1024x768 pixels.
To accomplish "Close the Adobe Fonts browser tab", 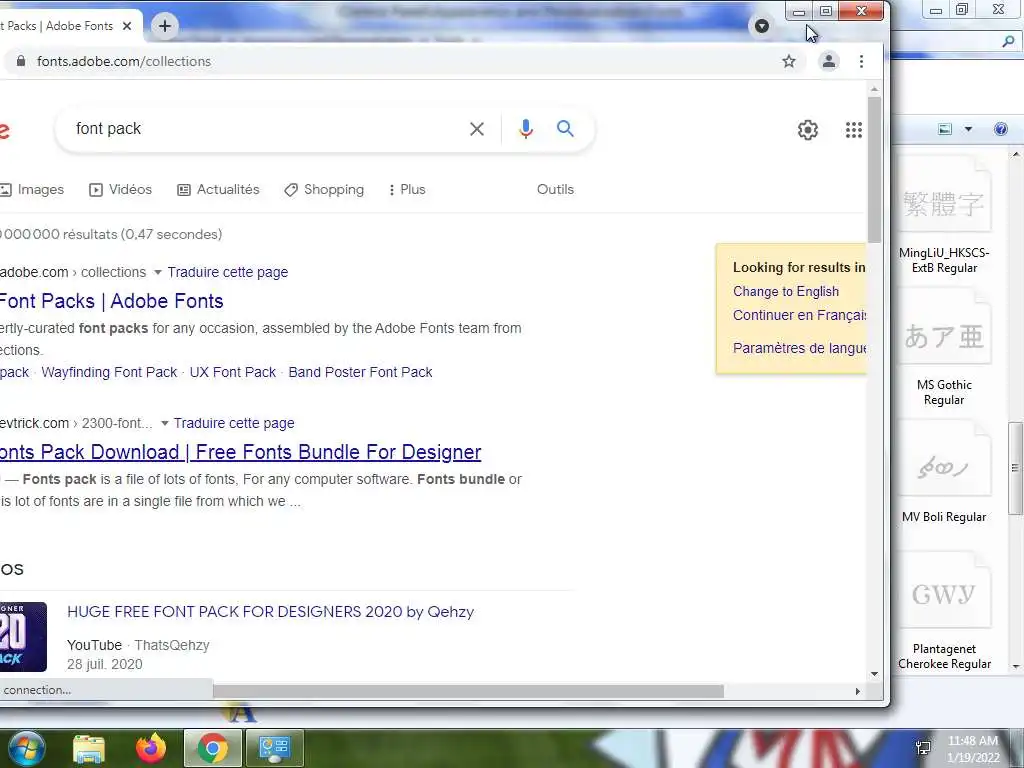I will (x=127, y=26).
